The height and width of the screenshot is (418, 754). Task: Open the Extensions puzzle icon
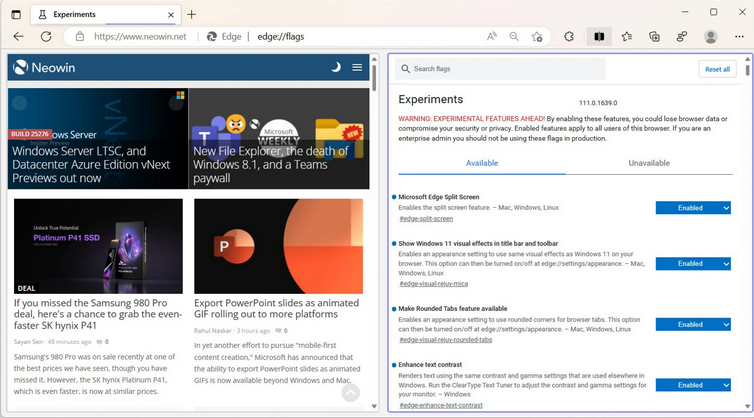[x=569, y=36]
